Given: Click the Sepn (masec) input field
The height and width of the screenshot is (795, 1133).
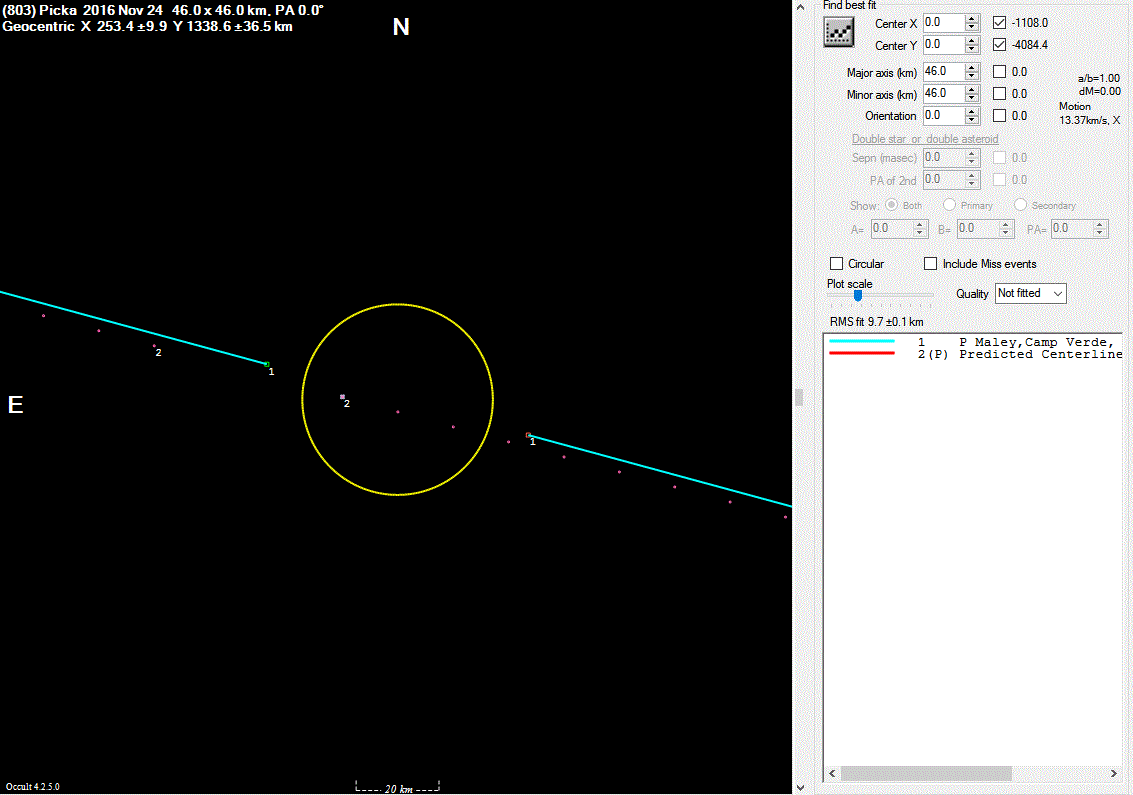Looking at the screenshot, I should coord(944,158).
